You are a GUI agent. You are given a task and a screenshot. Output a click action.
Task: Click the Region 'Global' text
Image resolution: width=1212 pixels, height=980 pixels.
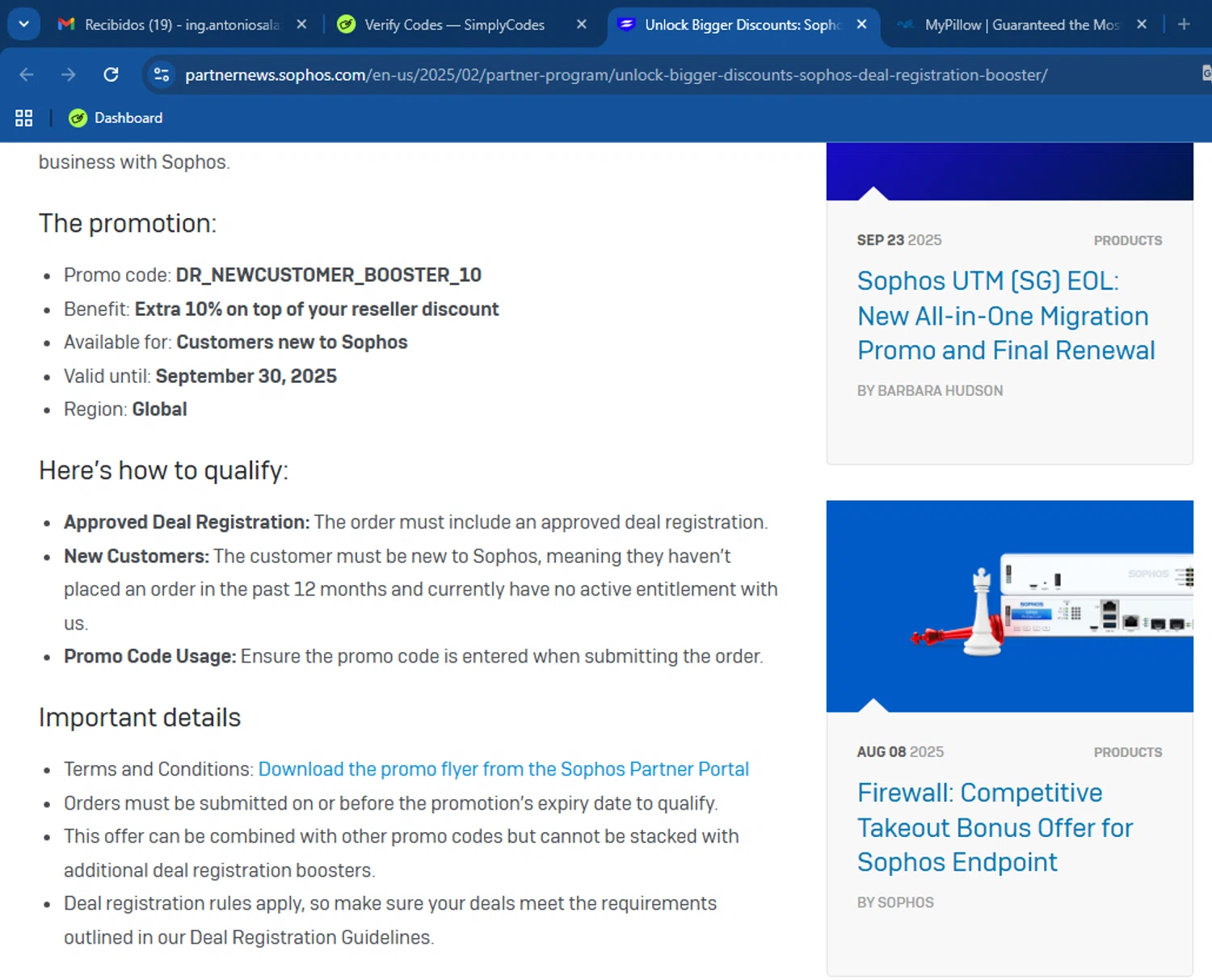159,410
